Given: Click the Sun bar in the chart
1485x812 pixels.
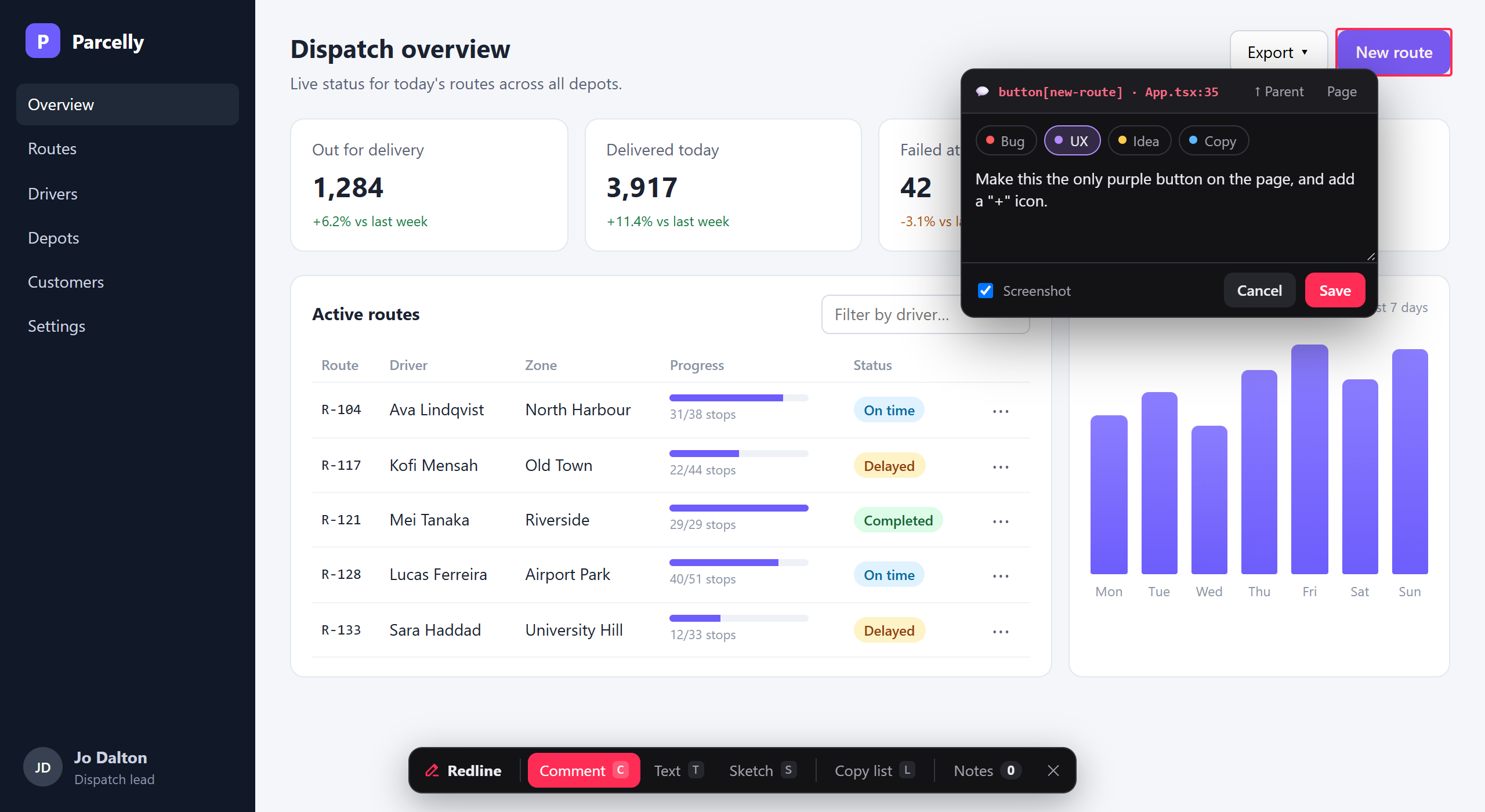Looking at the screenshot, I should tap(1410, 462).
